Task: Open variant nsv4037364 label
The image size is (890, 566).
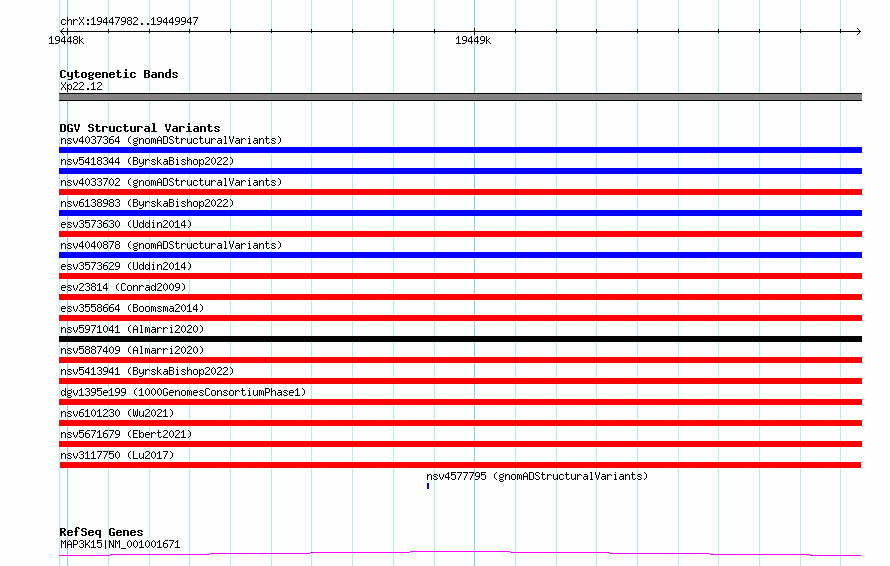Action: click(x=171, y=140)
